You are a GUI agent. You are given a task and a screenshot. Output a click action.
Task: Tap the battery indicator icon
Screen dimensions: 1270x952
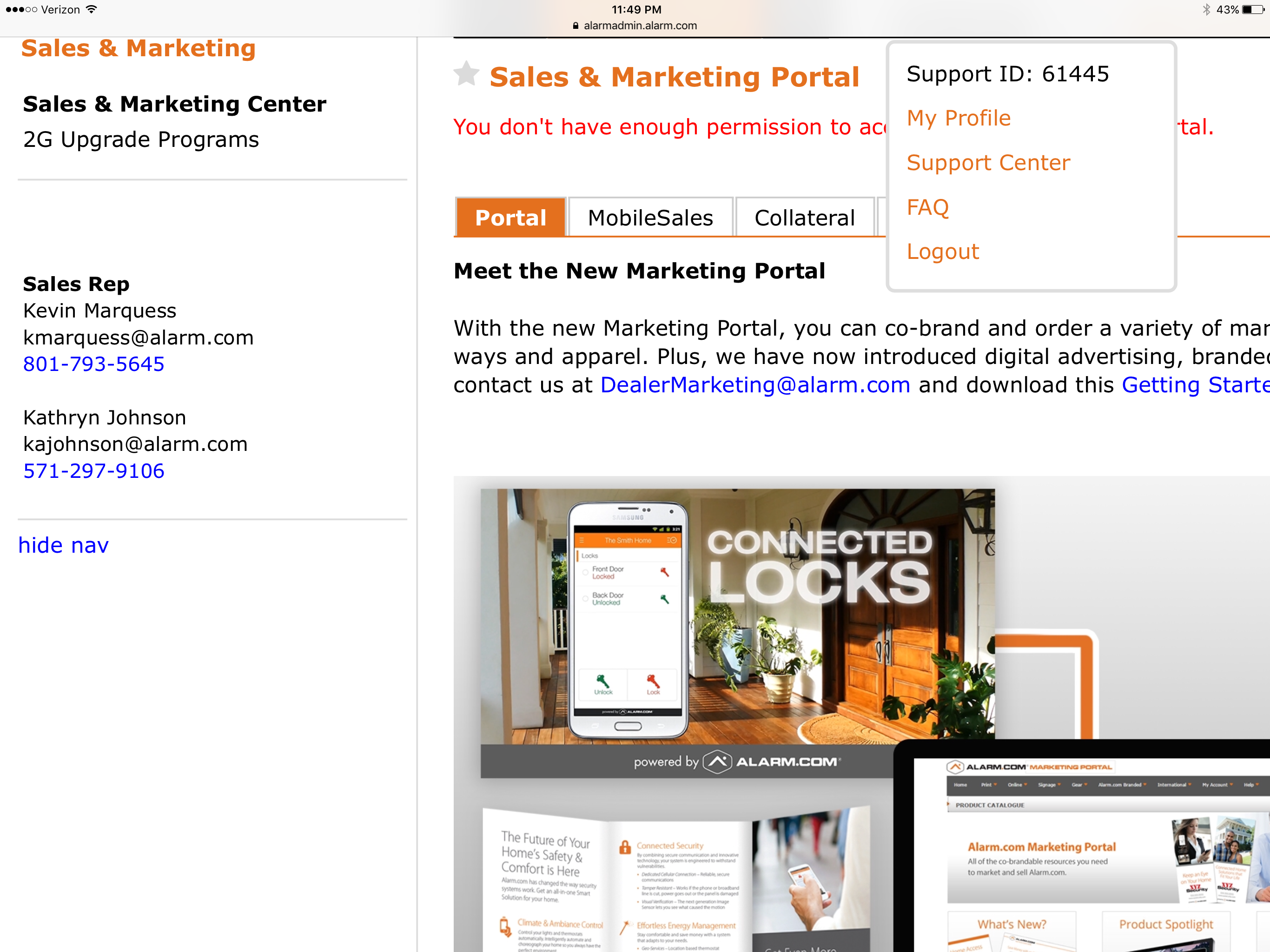(x=1253, y=10)
